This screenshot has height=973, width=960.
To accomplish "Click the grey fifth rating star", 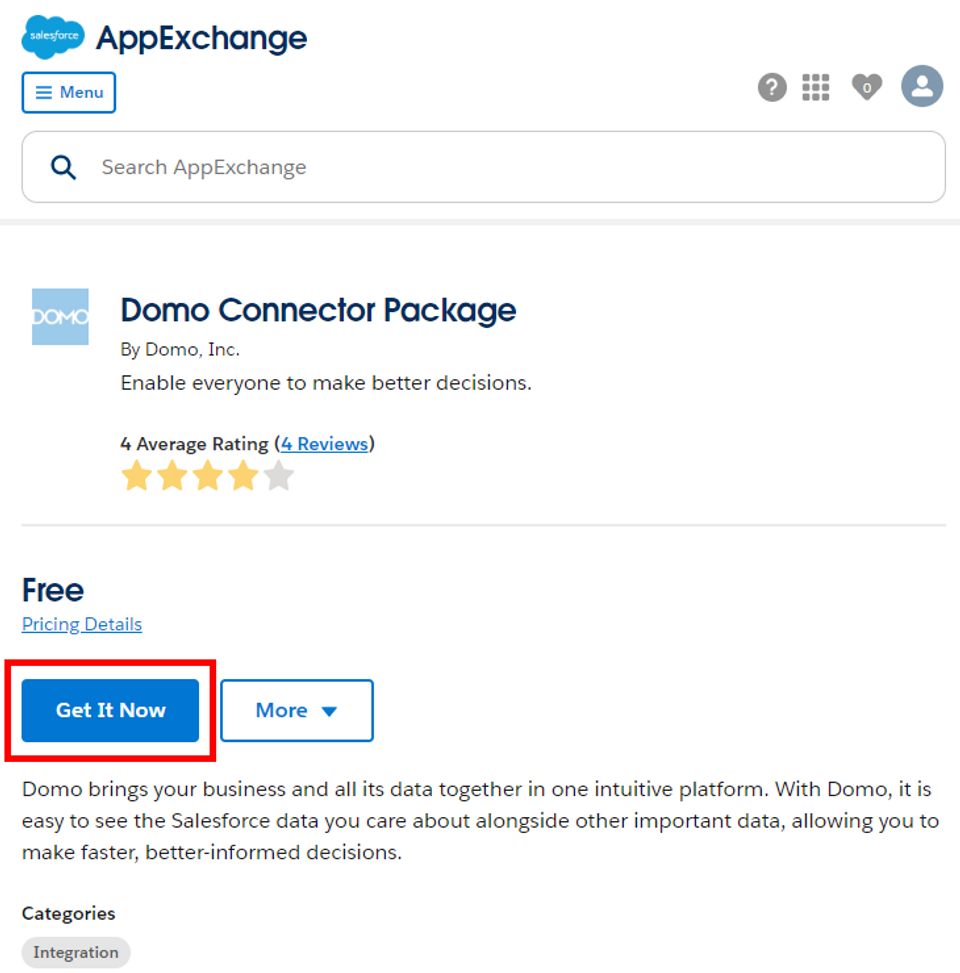I will point(279,476).
